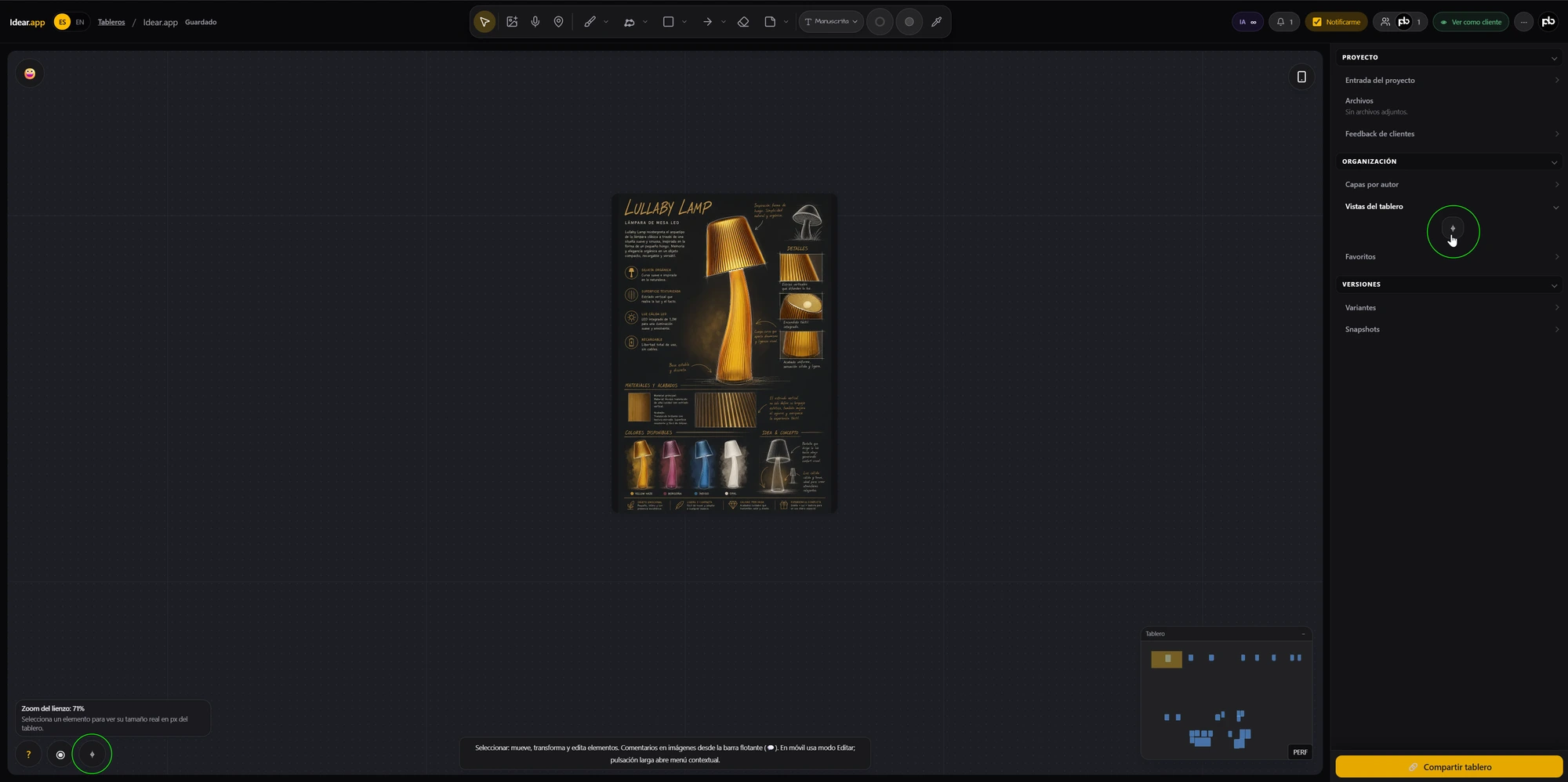Select the sticky note tool
This screenshot has height=782, width=1568.
click(x=770, y=22)
